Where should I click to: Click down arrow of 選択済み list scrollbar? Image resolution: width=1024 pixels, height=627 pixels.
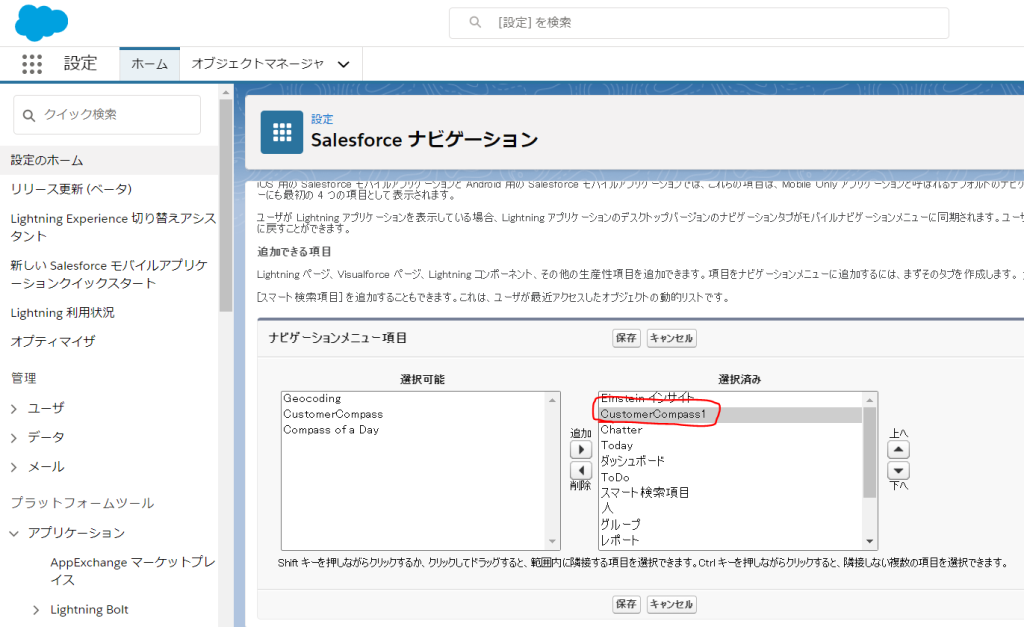(x=869, y=541)
